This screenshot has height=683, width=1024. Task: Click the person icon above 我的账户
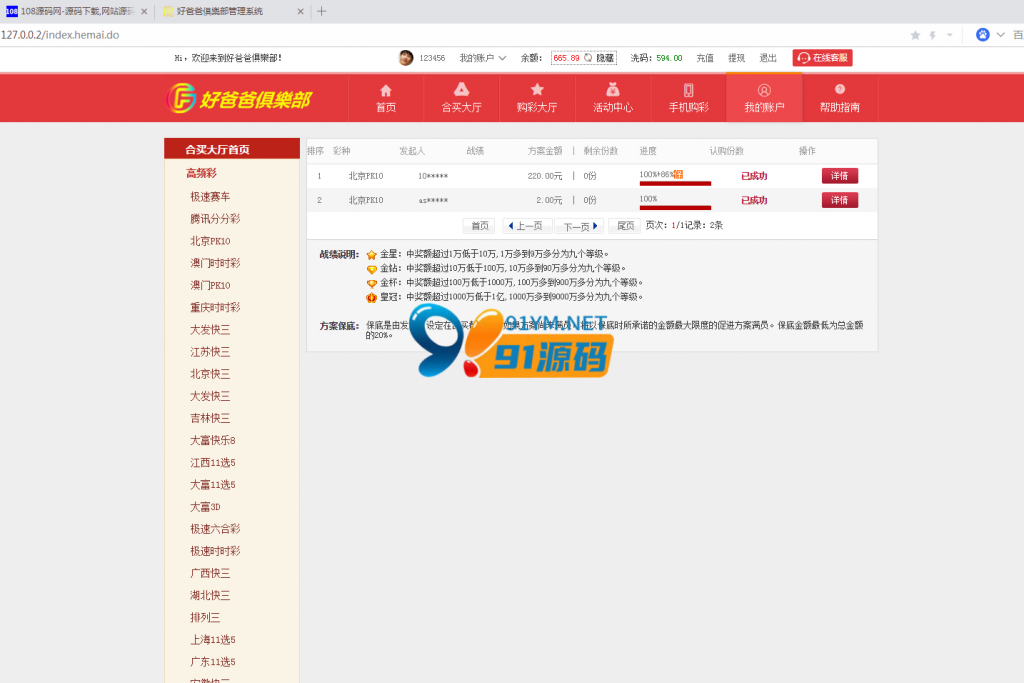coord(764,90)
